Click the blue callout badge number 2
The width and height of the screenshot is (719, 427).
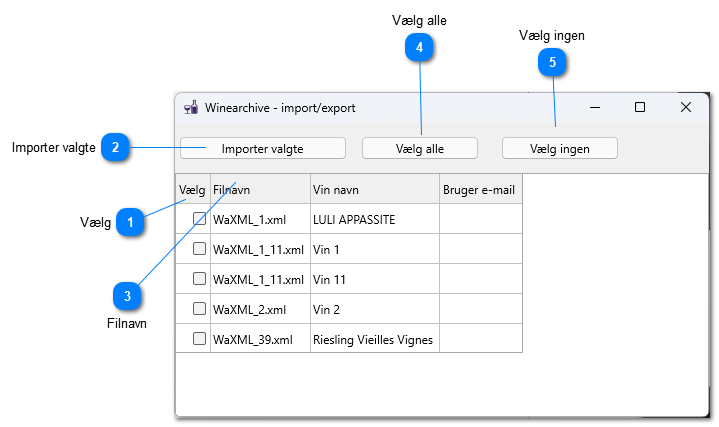pos(115,147)
